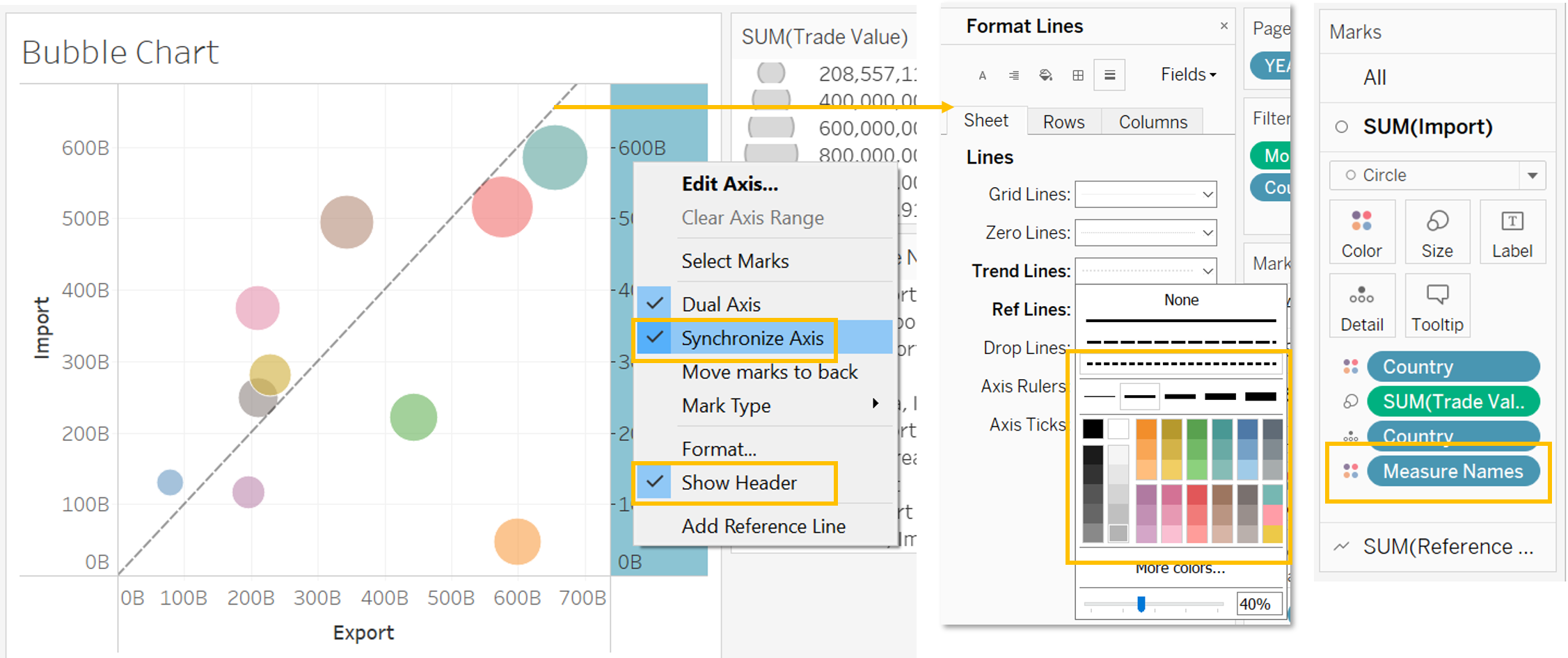Image resolution: width=1568 pixels, height=658 pixels.
Task: Toggle the Dual Axis option
Action: tap(721, 305)
